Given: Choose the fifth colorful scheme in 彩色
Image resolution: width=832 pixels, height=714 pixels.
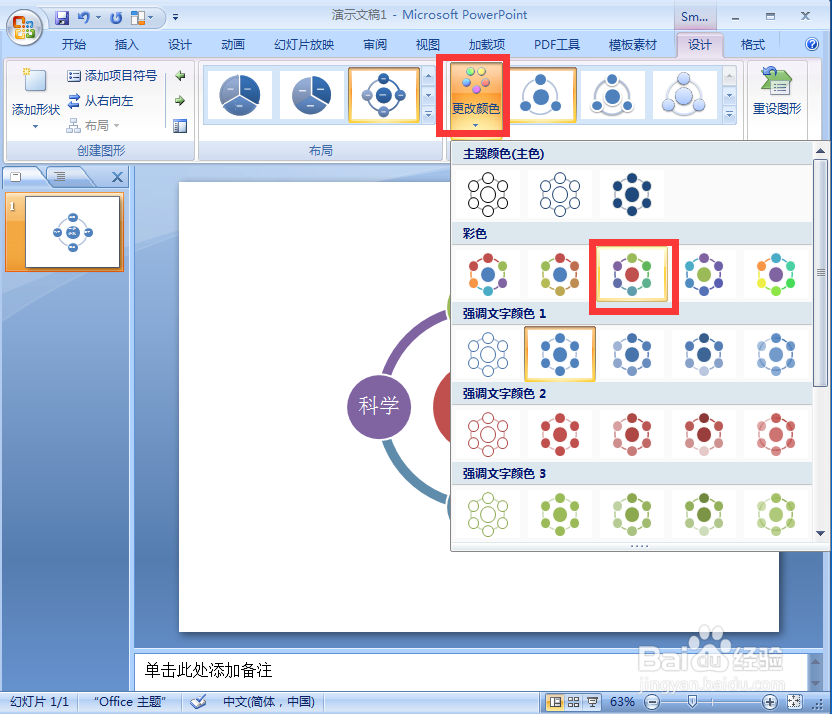Looking at the screenshot, I should 776,274.
